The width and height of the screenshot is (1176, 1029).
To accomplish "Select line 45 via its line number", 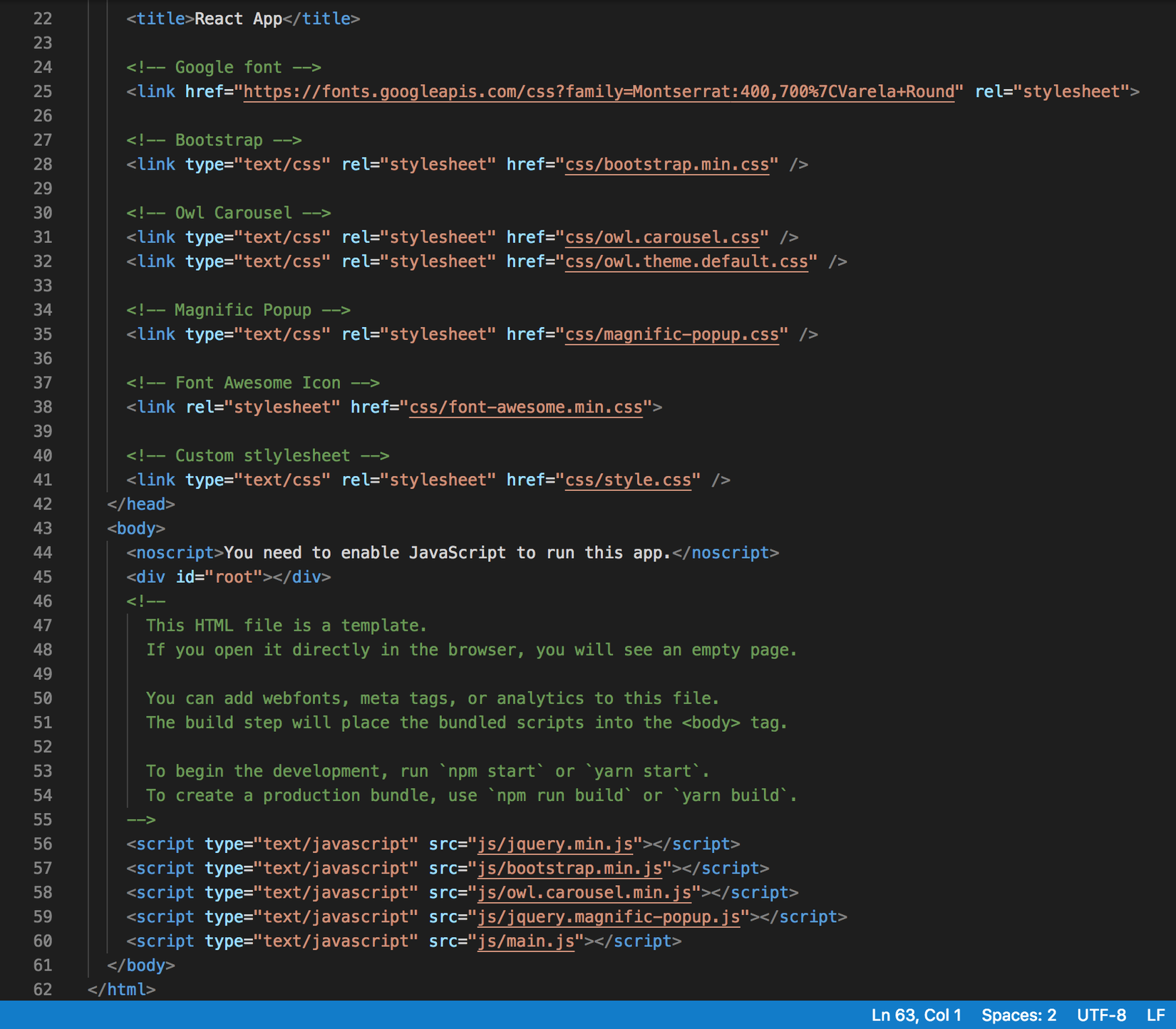I will pos(43,576).
